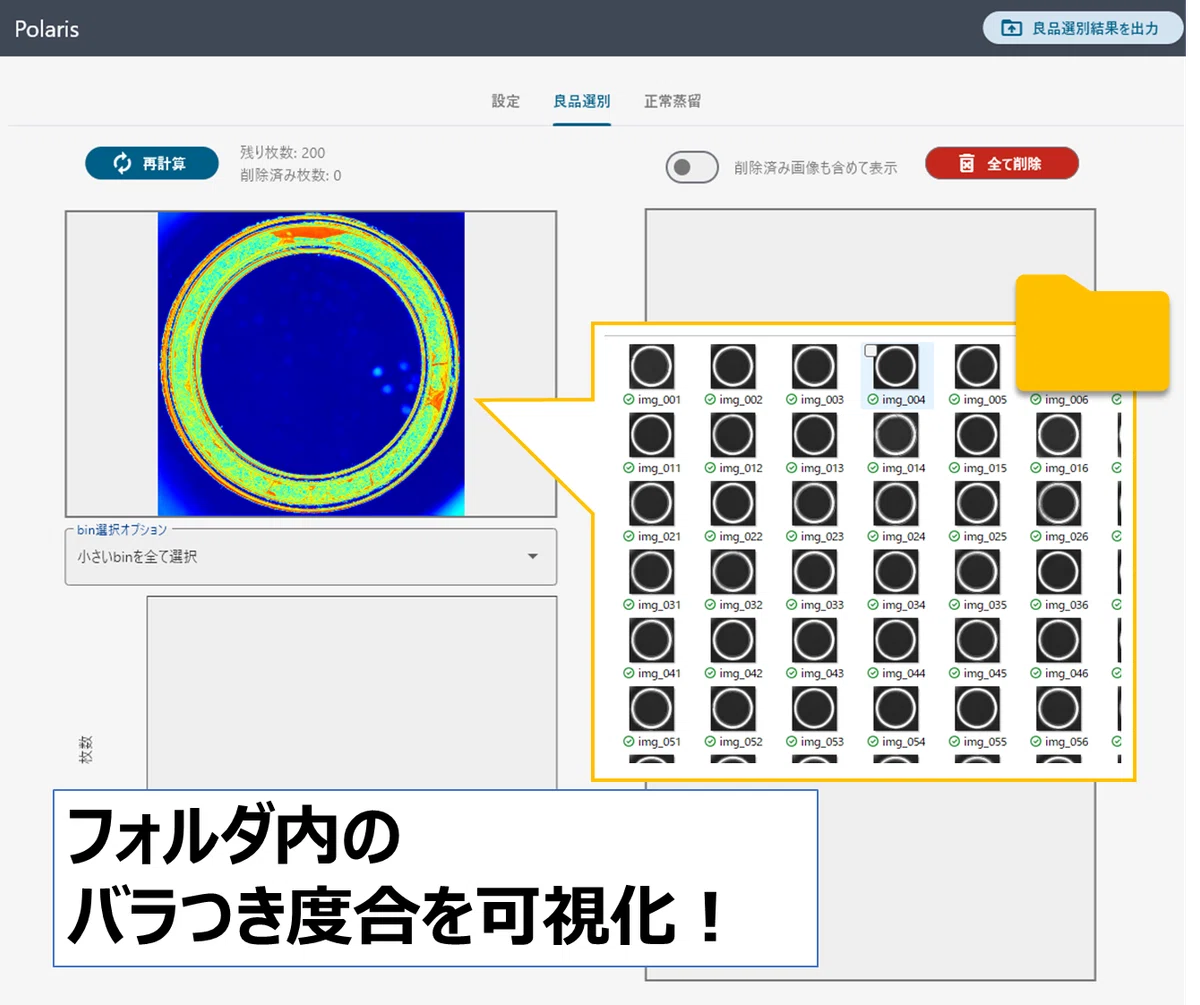Click the folder upload icon in export button

pyautogui.click(x=1012, y=28)
